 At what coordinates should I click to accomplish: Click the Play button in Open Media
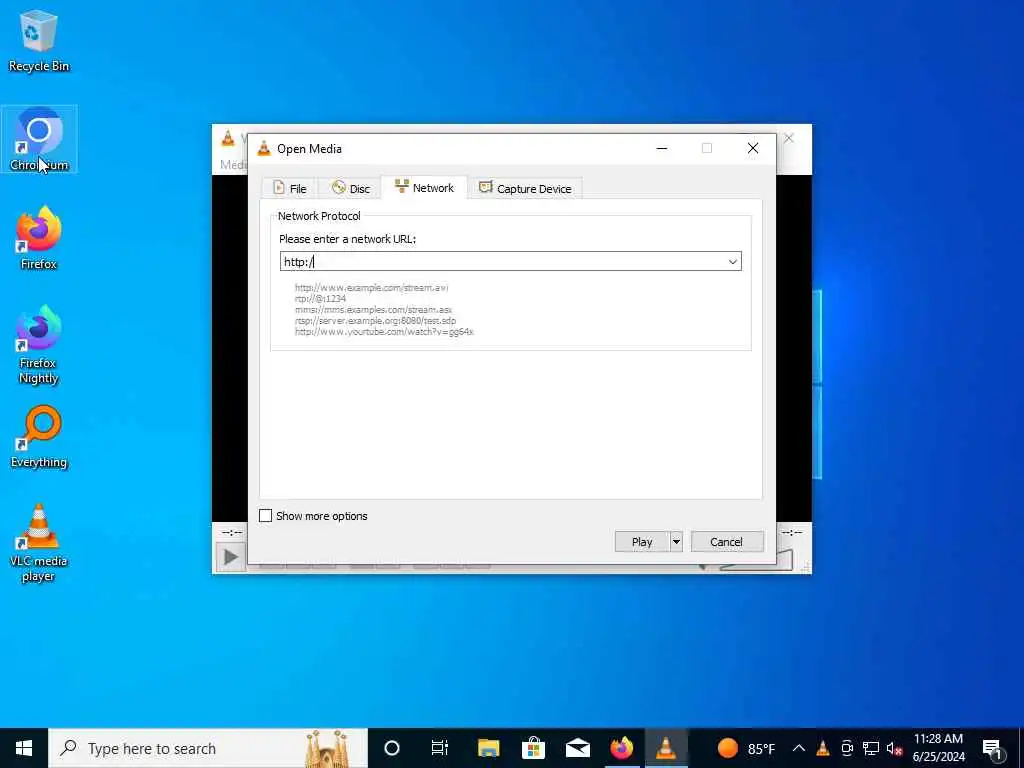pos(642,541)
